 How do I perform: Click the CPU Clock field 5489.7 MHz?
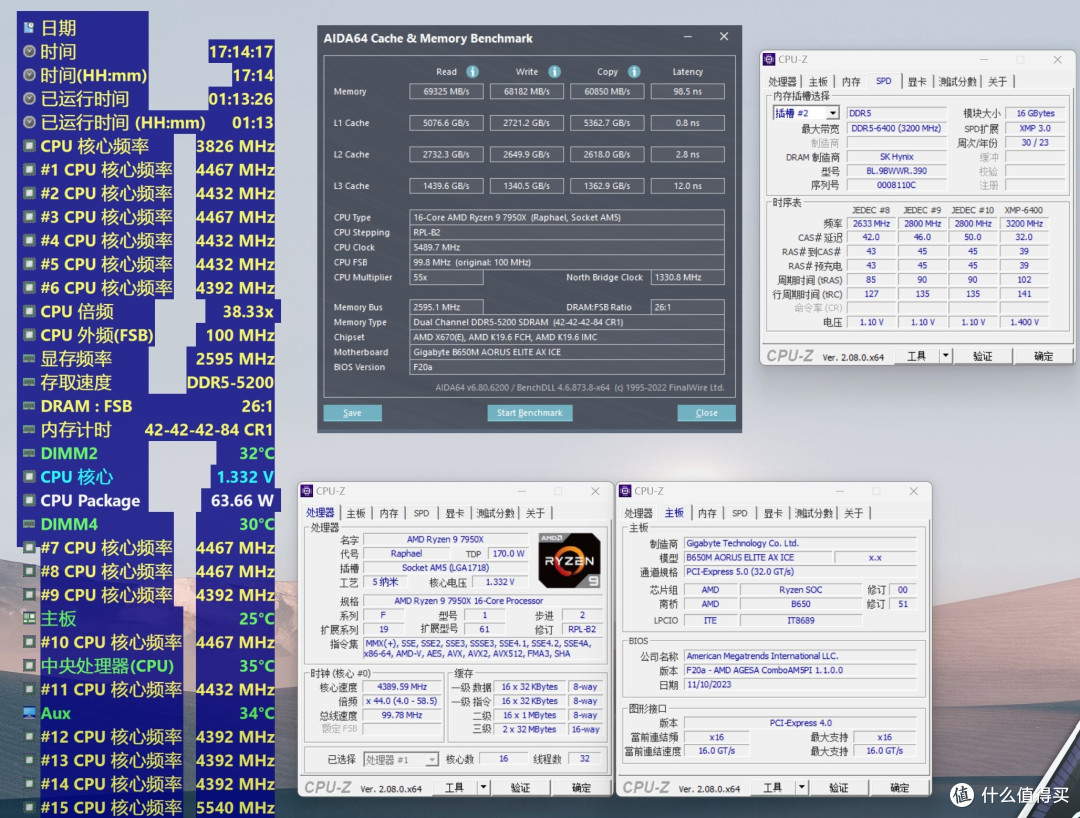click(x=566, y=247)
